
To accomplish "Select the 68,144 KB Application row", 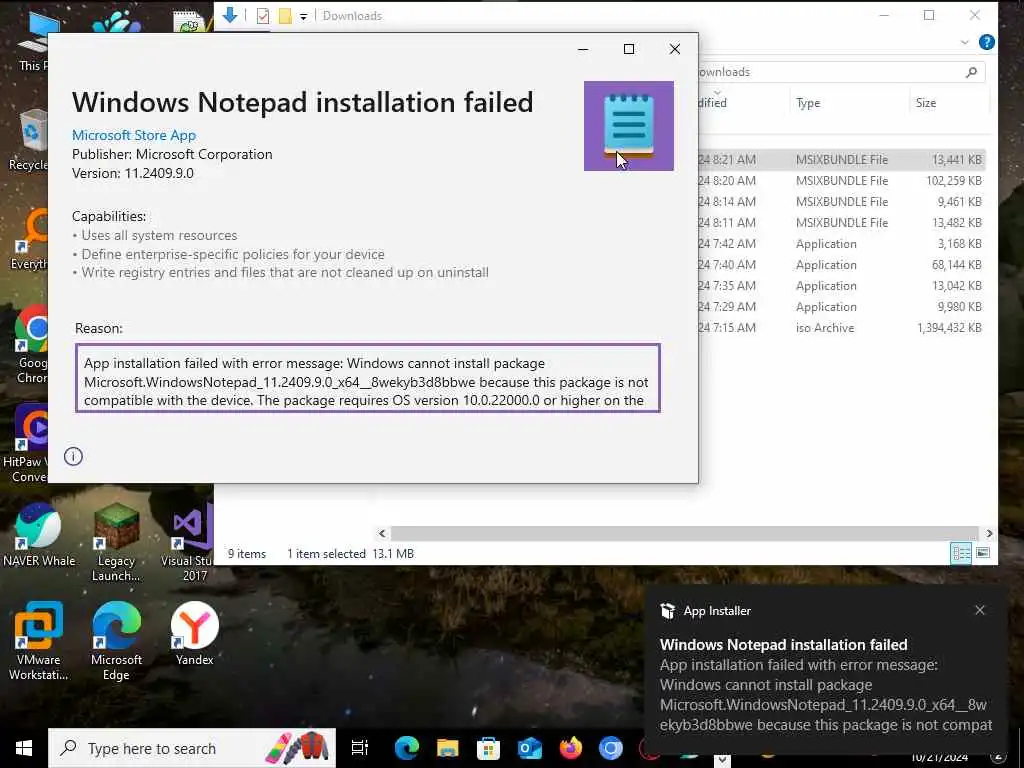I will 841,264.
